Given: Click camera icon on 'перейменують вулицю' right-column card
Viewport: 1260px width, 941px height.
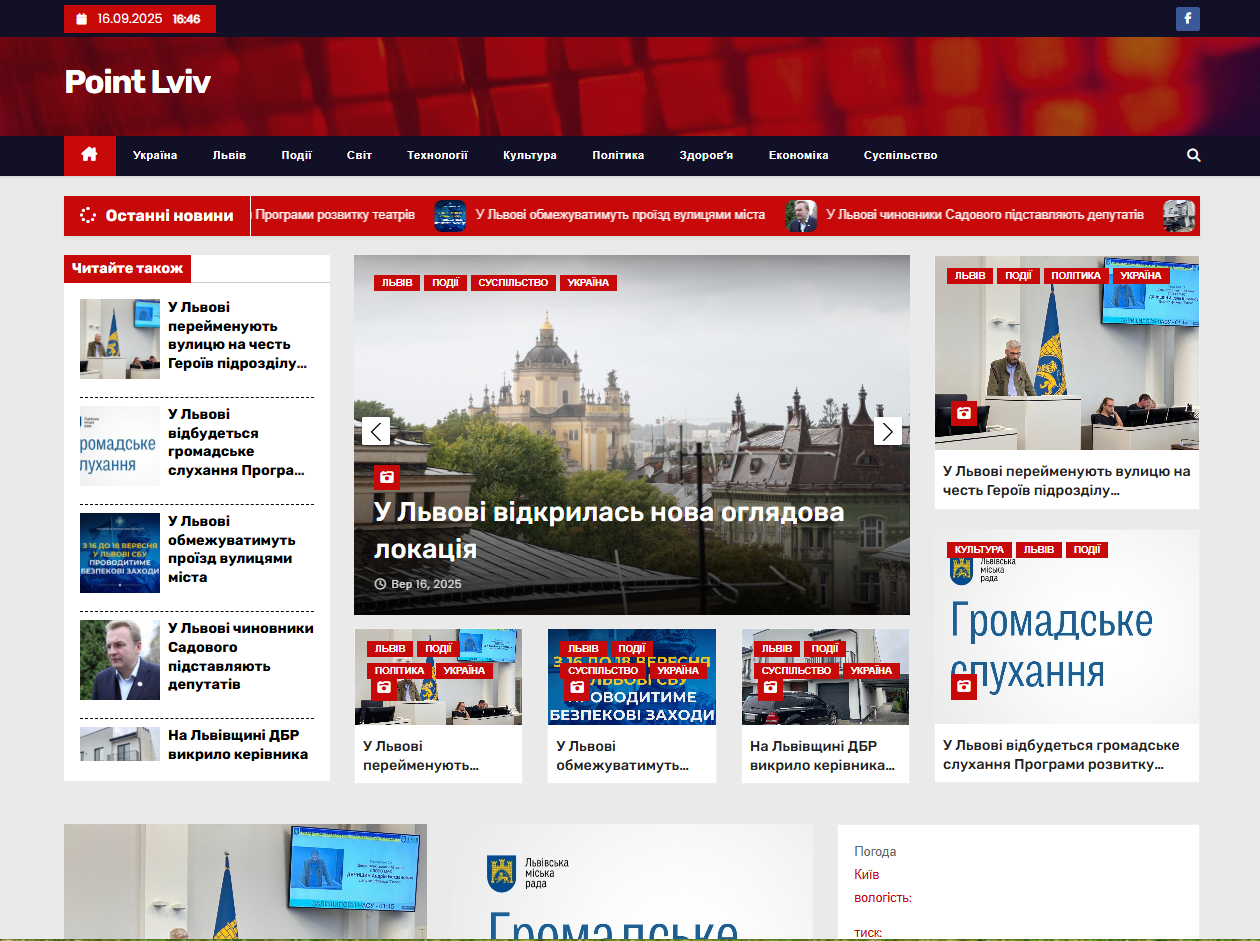Looking at the screenshot, I should click(x=963, y=413).
